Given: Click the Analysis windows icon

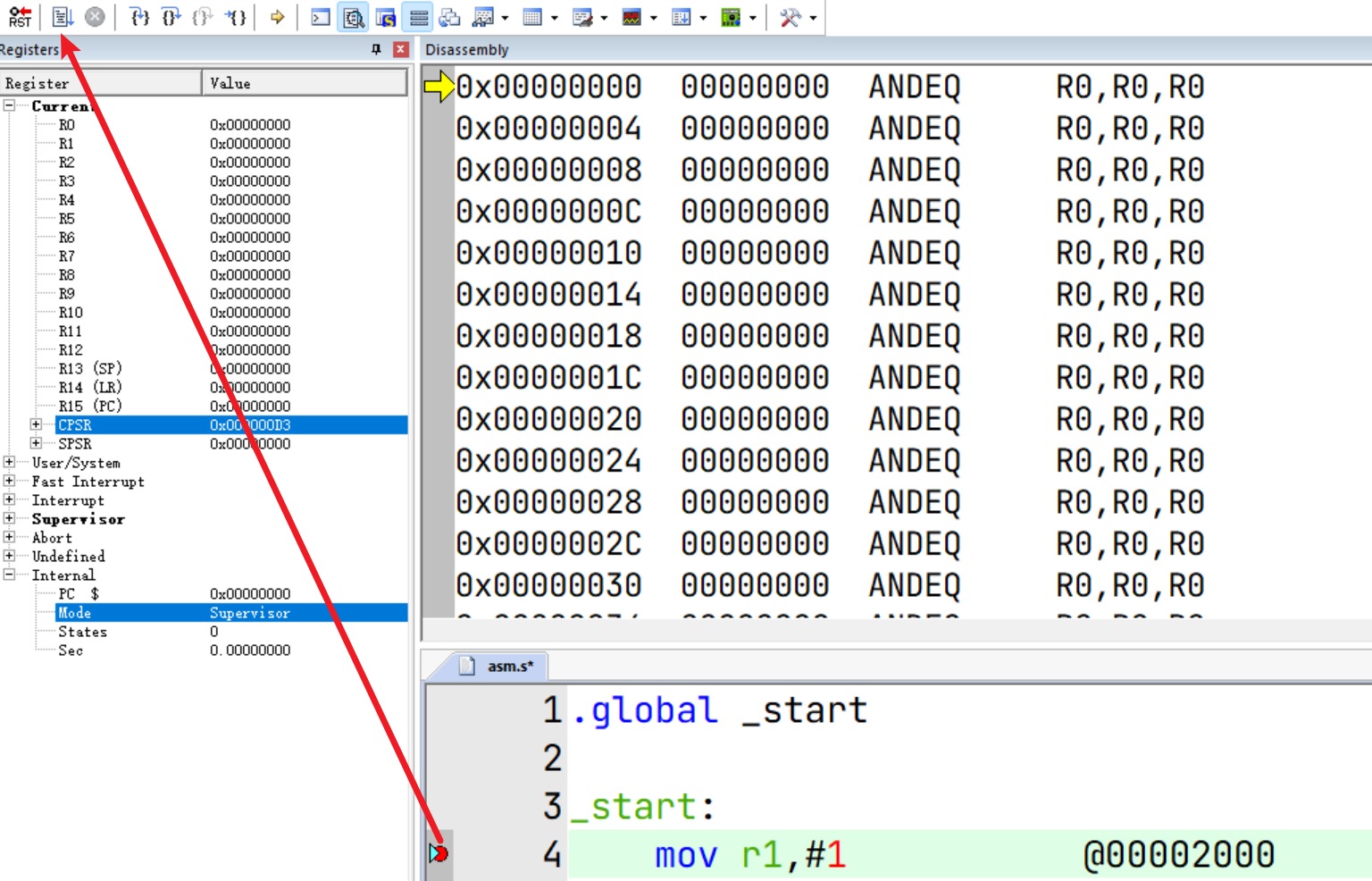Looking at the screenshot, I should click(x=632, y=17).
